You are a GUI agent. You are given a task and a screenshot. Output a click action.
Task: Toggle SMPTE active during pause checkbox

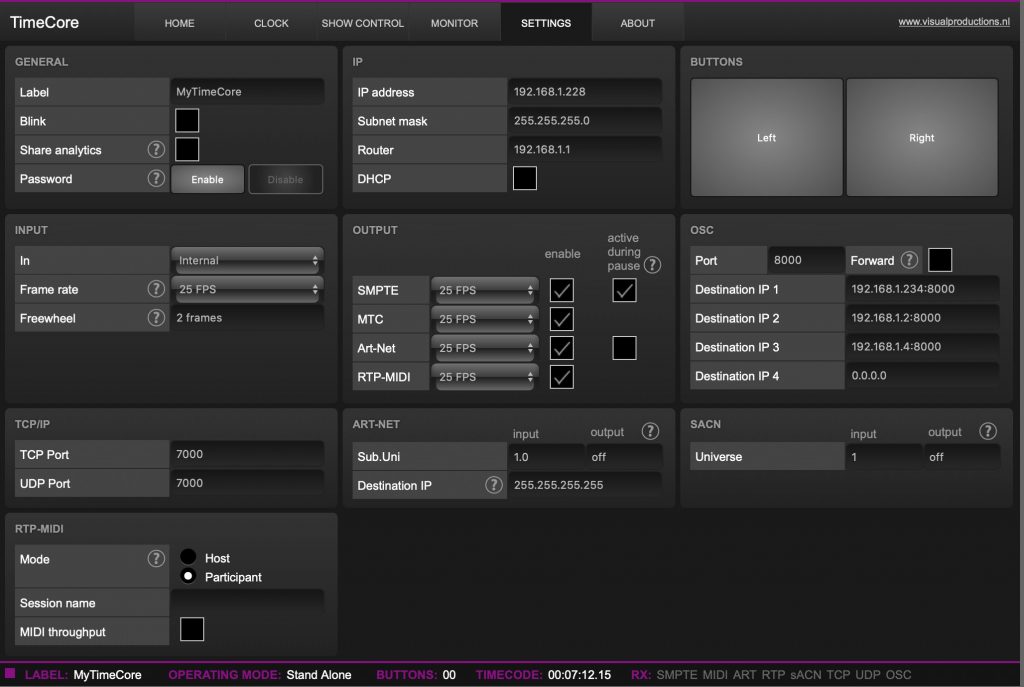tap(624, 290)
